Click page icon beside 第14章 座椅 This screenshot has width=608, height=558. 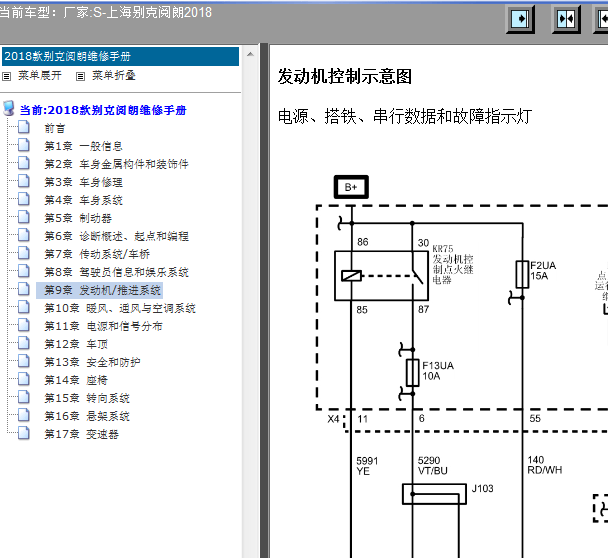(24, 379)
